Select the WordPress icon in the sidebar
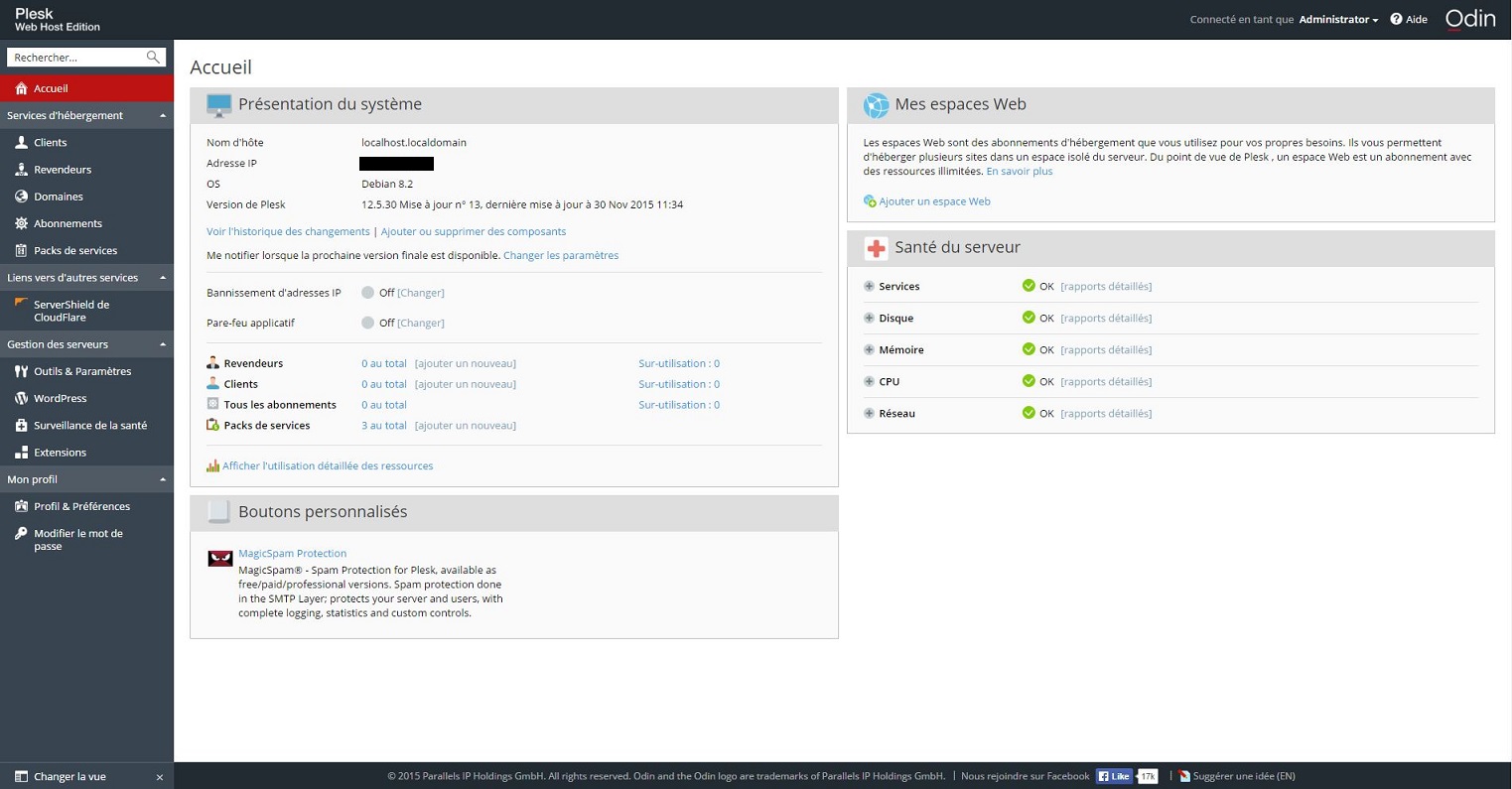This screenshot has height=789, width=1512. tap(20, 398)
